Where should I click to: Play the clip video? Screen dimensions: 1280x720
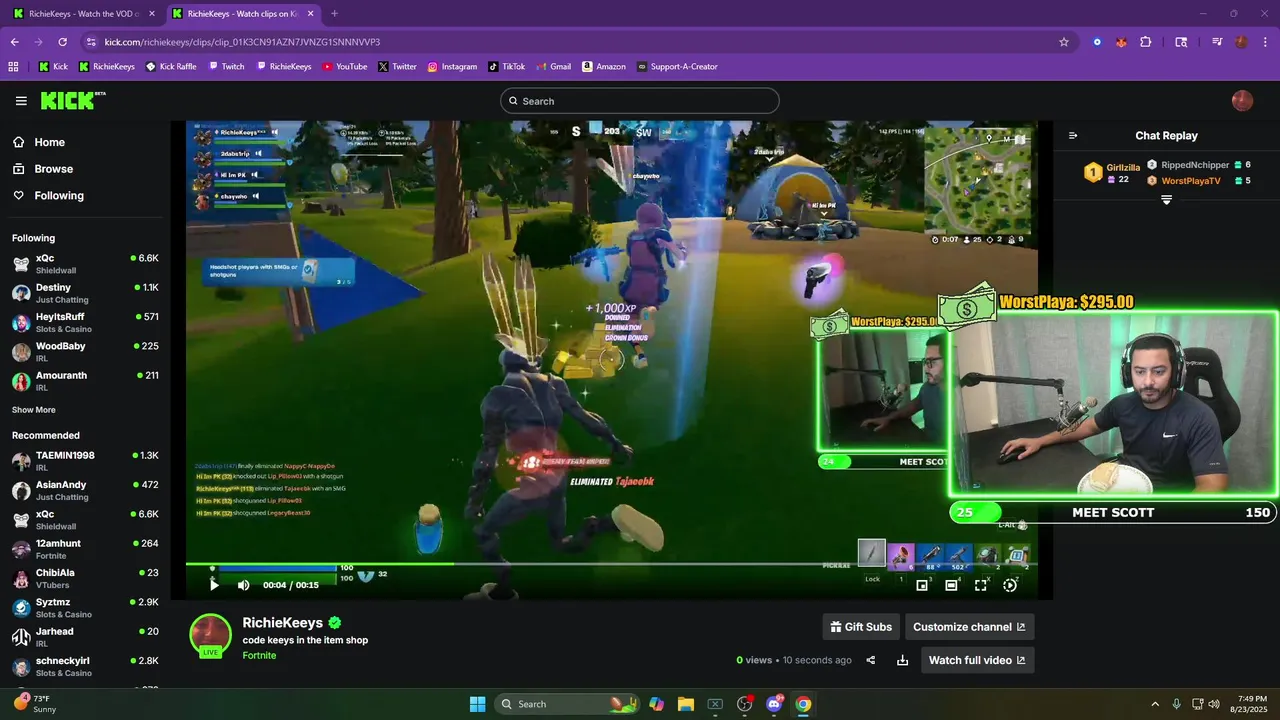point(213,585)
